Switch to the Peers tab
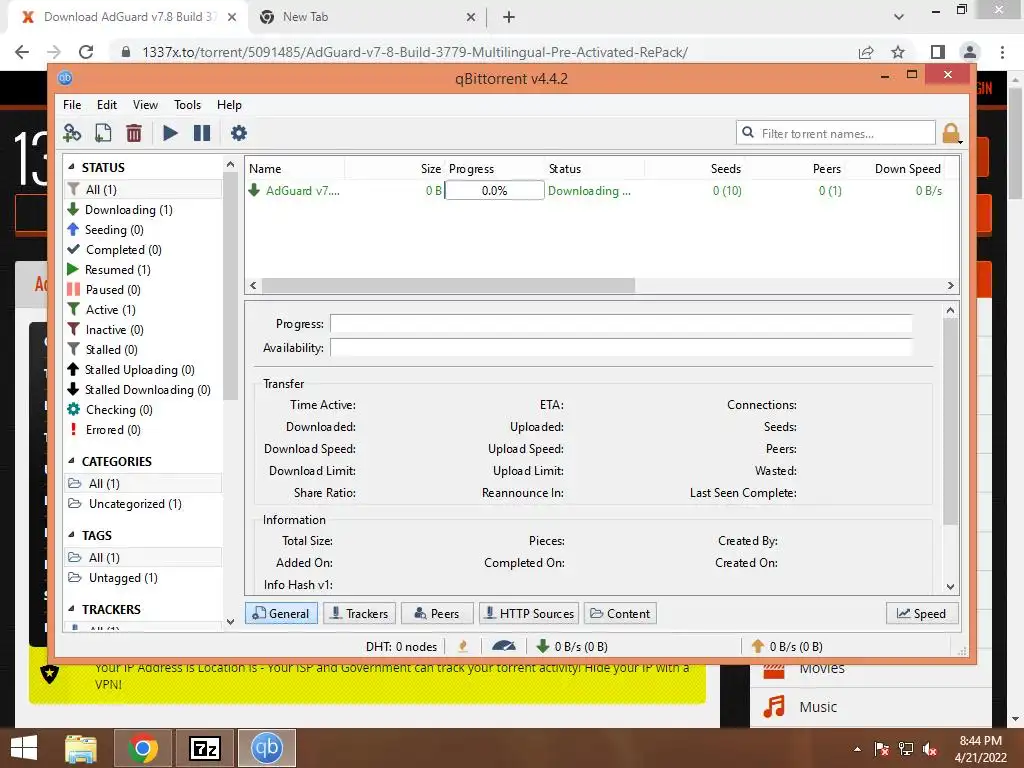 [437, 613]
